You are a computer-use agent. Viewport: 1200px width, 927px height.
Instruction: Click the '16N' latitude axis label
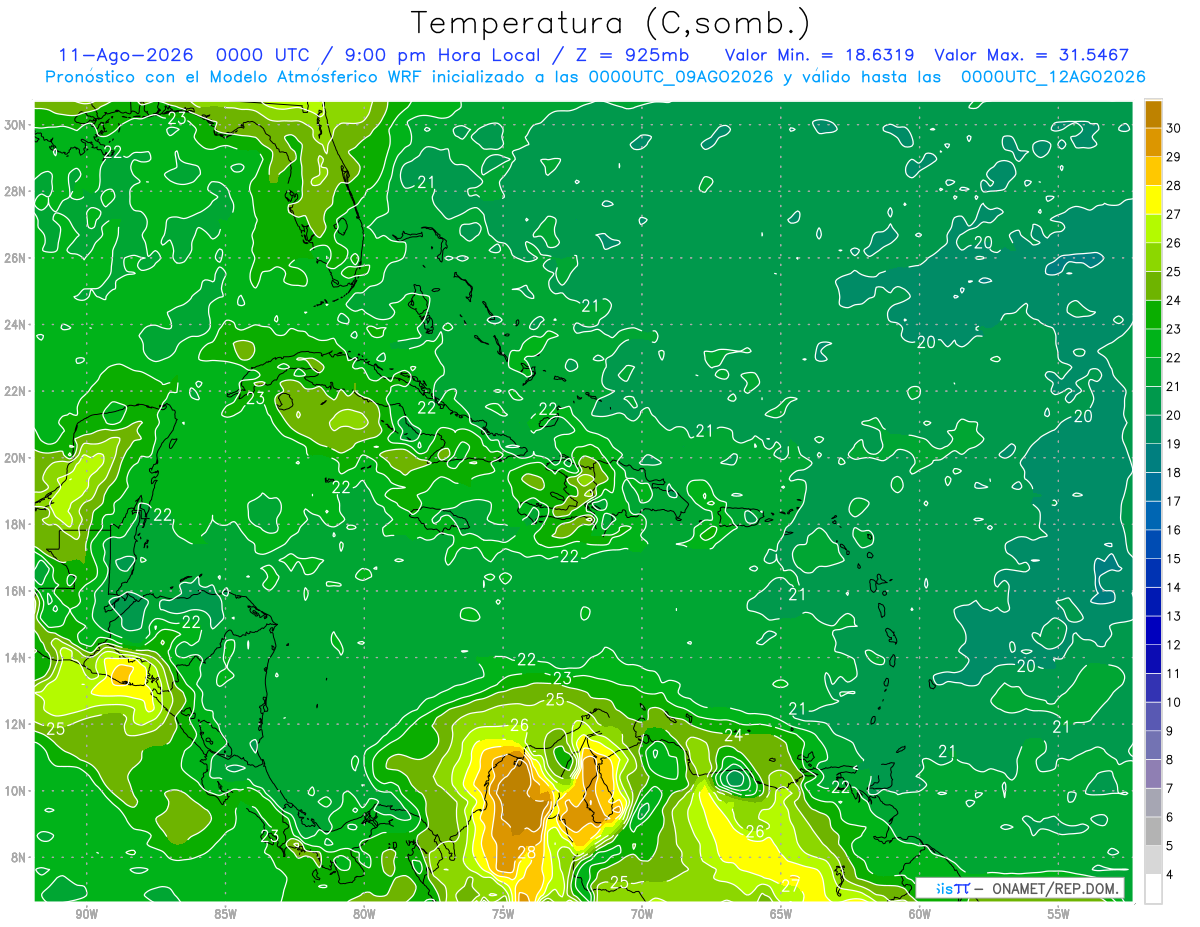coord(17,591)
